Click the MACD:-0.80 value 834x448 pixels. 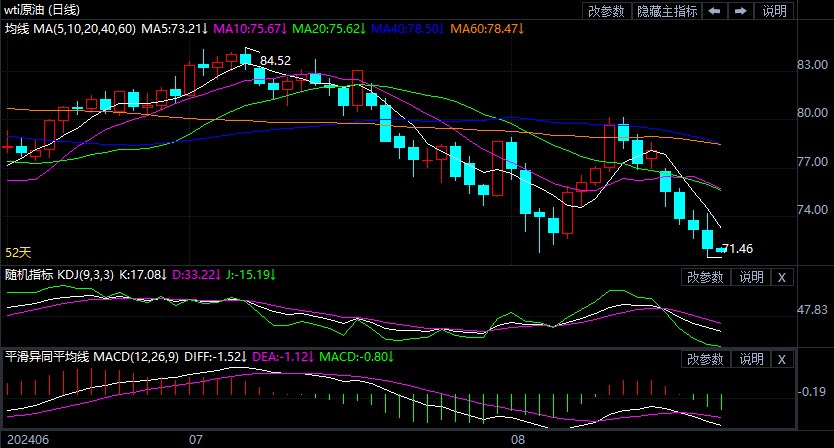click(x=356, y=356)
